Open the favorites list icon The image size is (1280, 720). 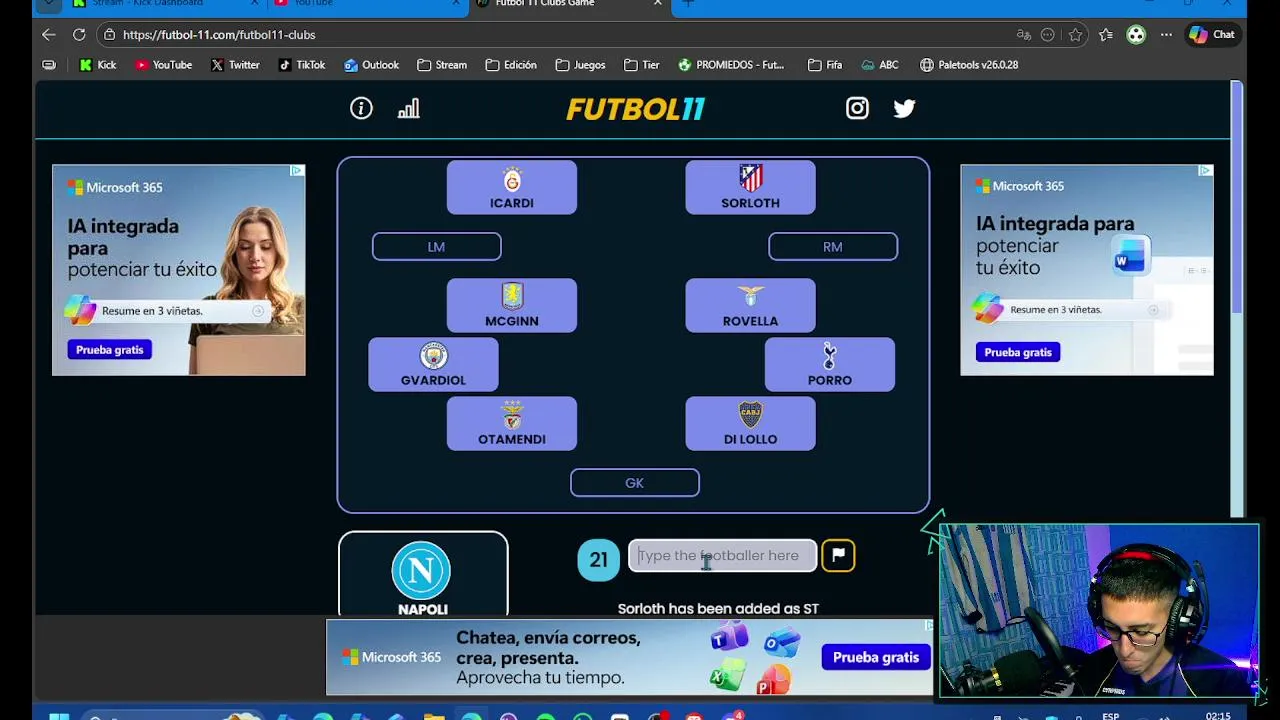pyautogui.click(x=1106, y=35)
